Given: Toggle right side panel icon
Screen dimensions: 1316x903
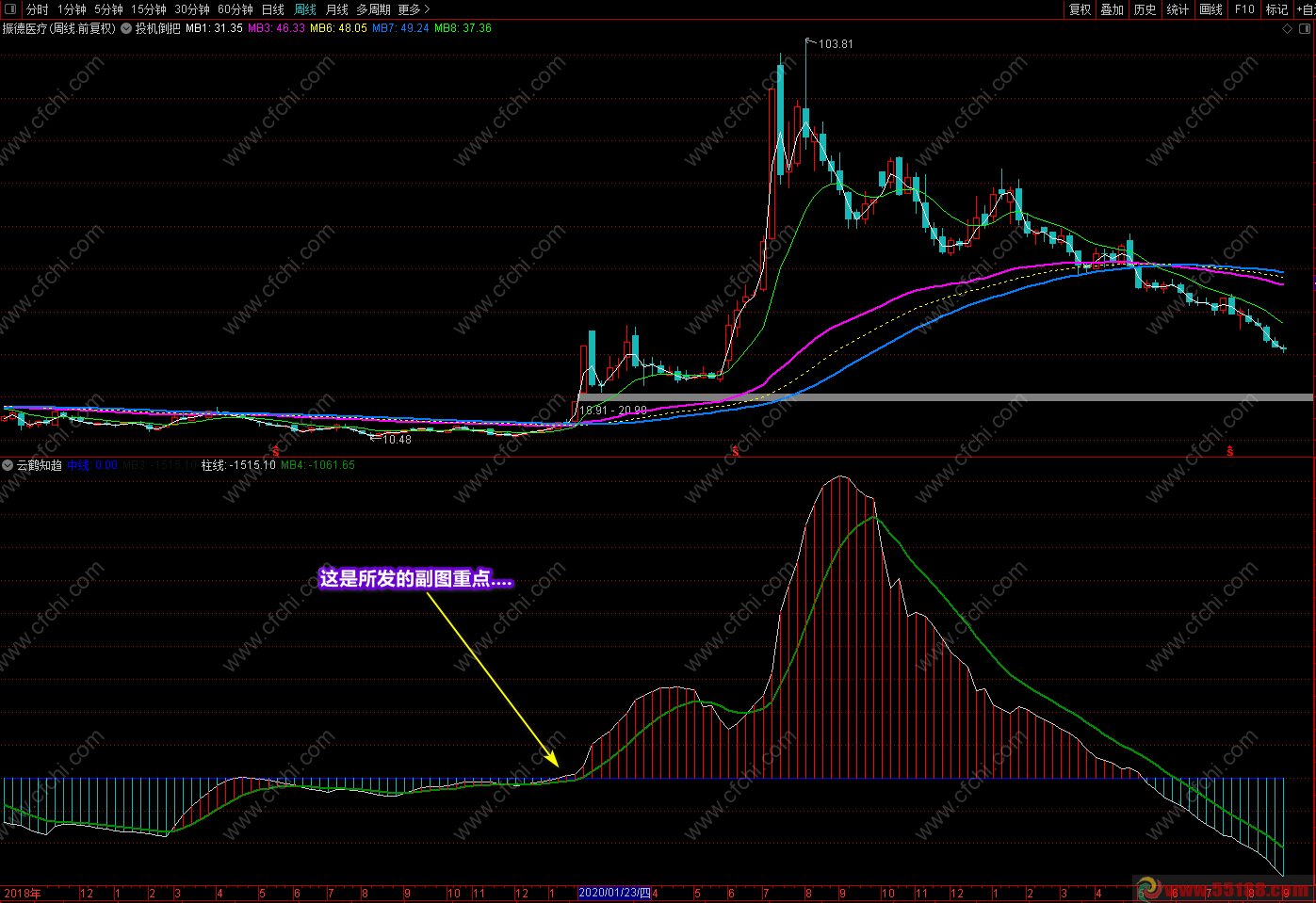Looking at the screenshot, I should click(1305, 28).
